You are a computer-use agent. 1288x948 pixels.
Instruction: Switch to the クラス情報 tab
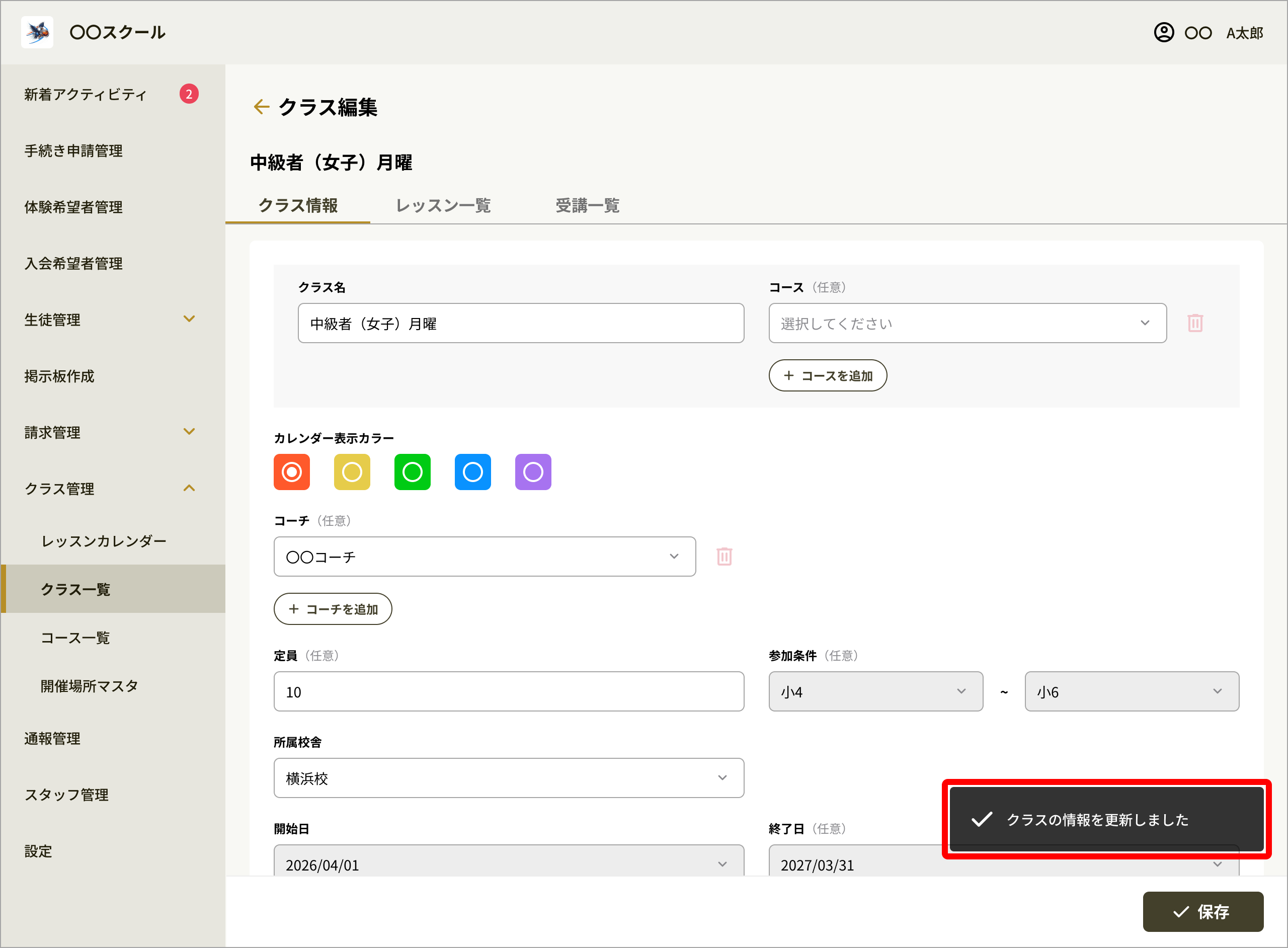298,205
